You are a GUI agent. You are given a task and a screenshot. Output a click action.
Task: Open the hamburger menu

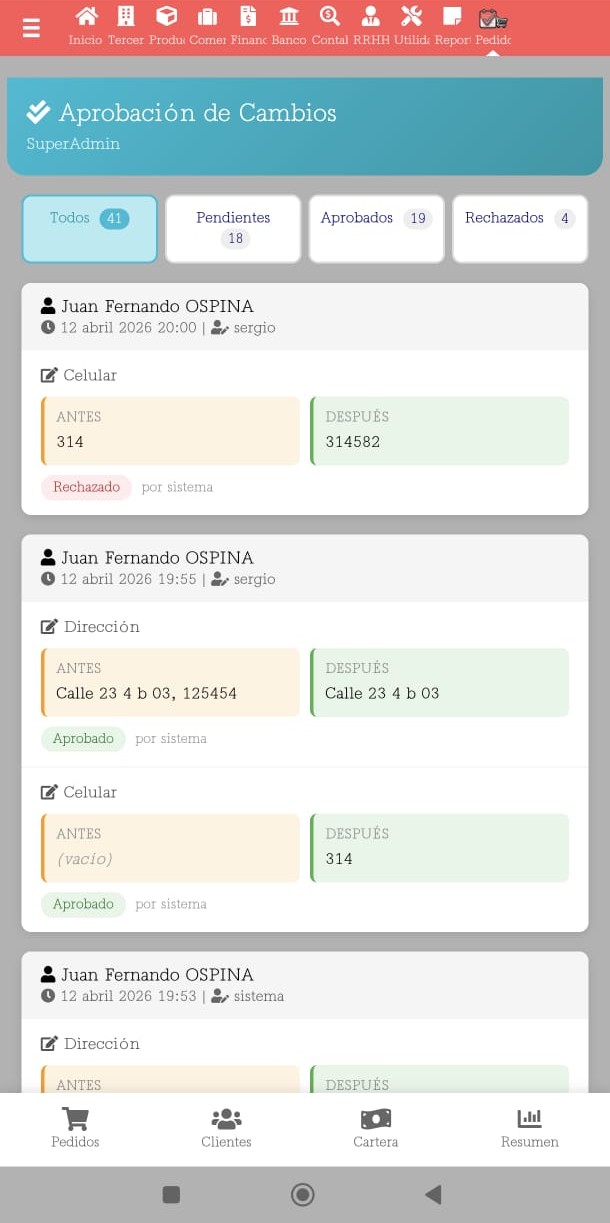pos(31,28)
